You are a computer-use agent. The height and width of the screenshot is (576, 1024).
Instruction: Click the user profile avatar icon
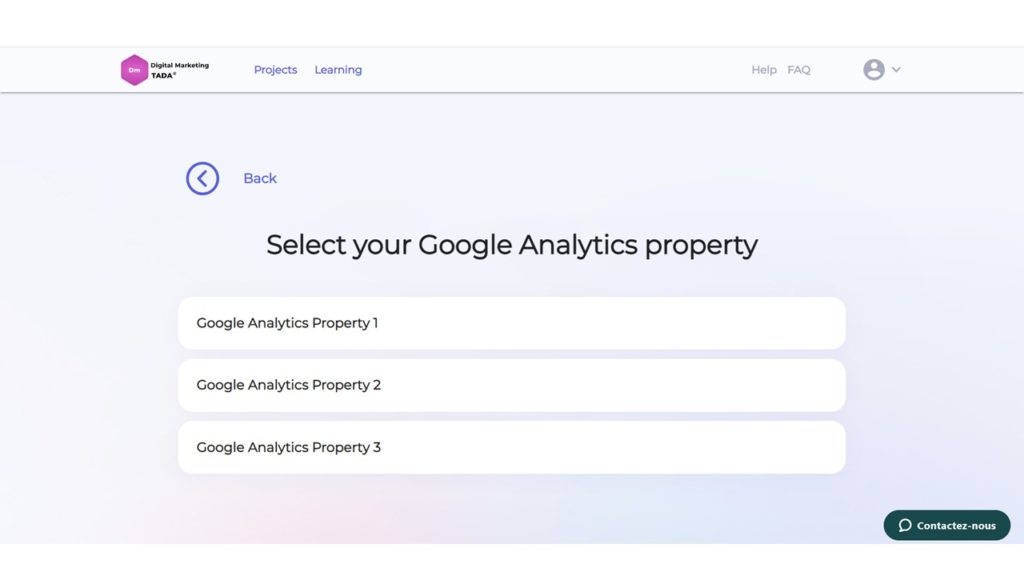[874, 69]
